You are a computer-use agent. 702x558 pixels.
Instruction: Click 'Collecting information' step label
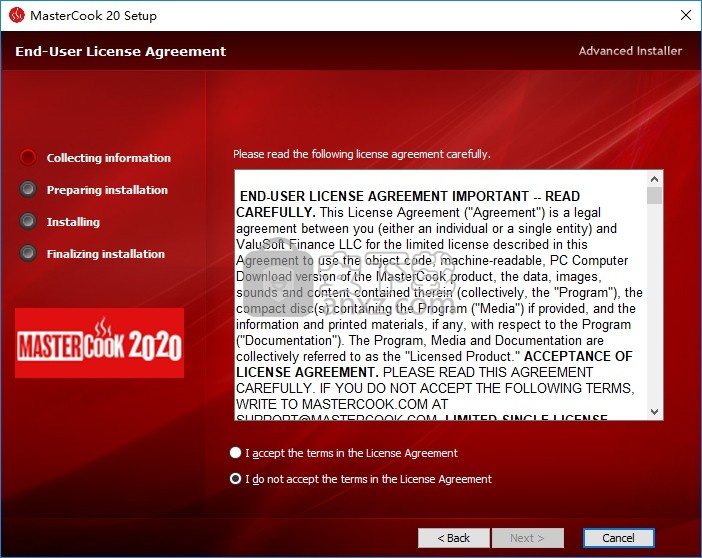(109, 158)
